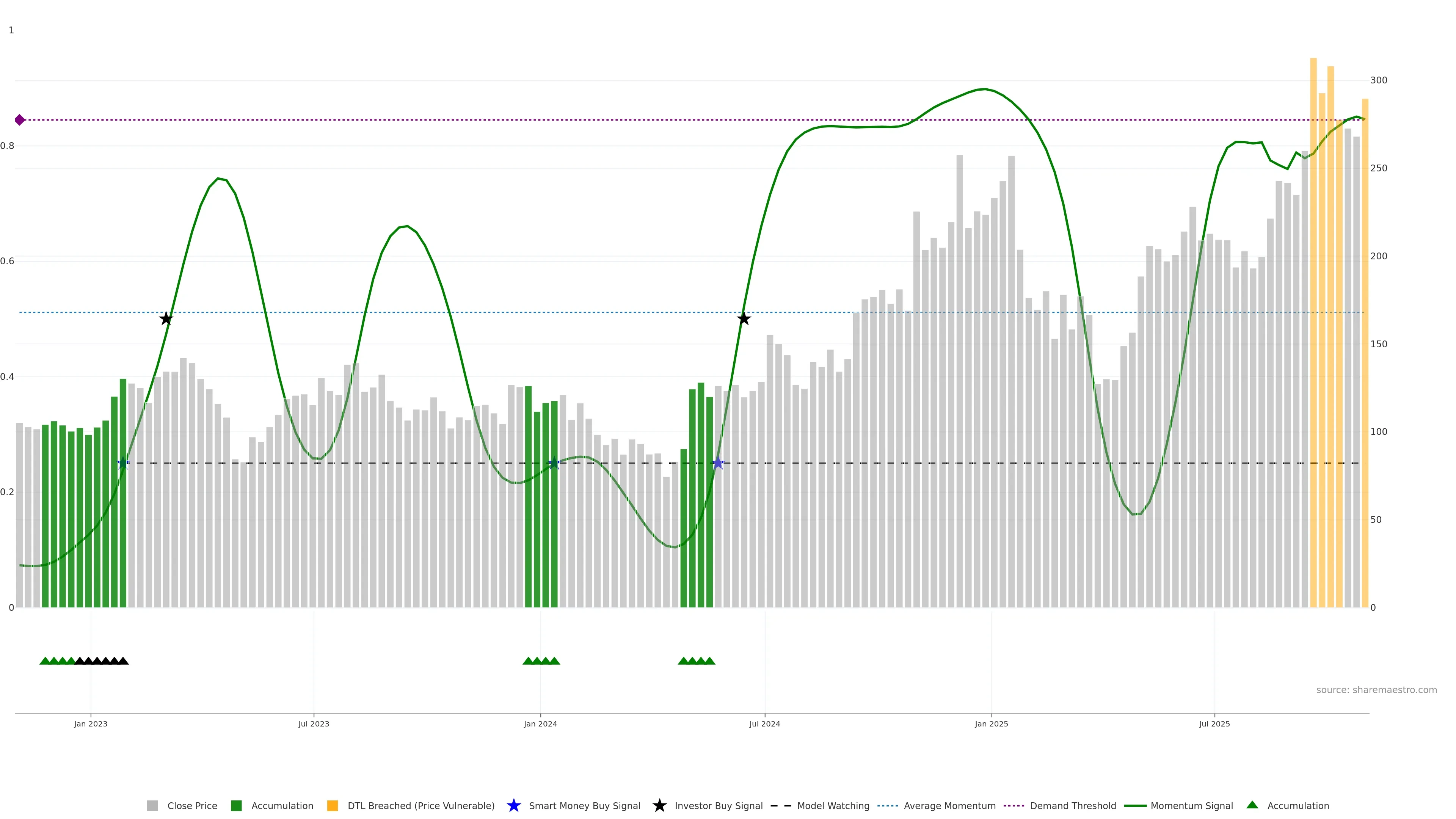Click the orange DTL Breached legend swatch
This screenshot has height=819, width=1456.
333,806
